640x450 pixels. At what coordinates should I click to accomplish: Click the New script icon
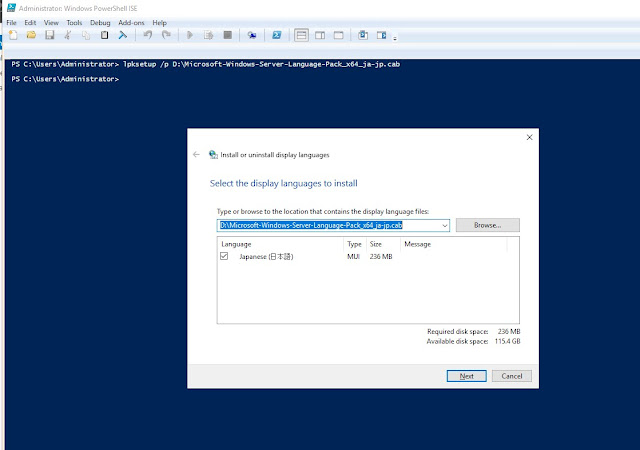[x=13, y=35]
